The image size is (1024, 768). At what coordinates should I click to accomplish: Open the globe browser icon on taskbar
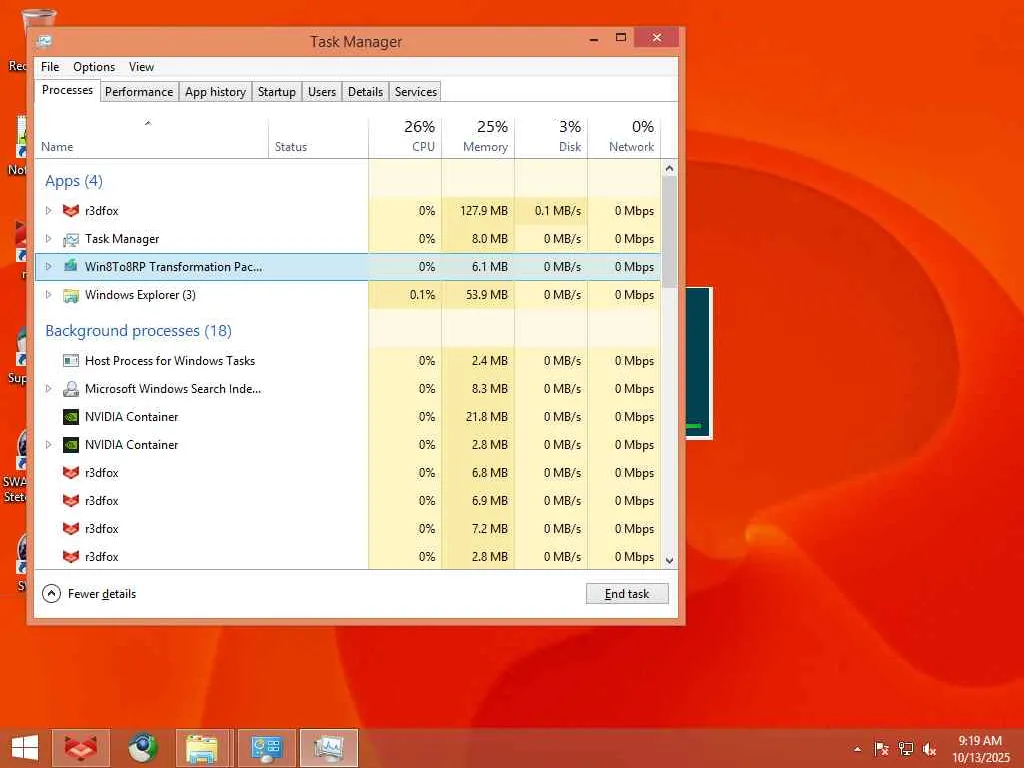[x=142, y=748]
